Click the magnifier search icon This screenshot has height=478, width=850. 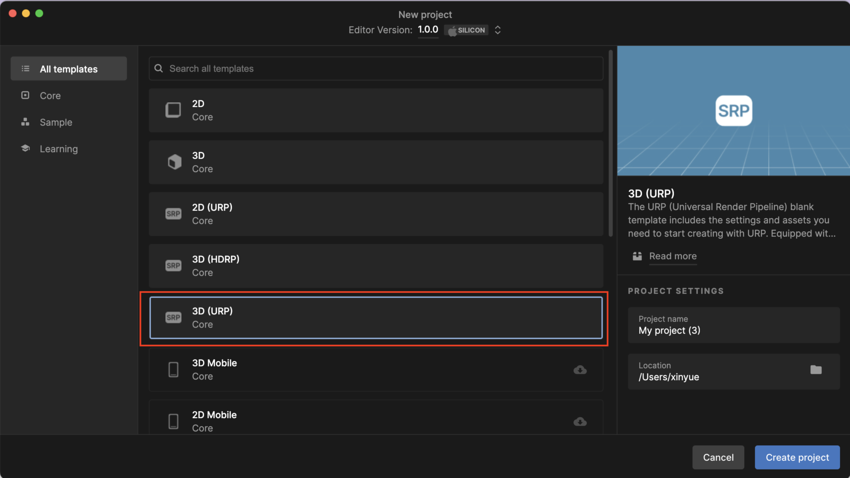pos(159,69)
